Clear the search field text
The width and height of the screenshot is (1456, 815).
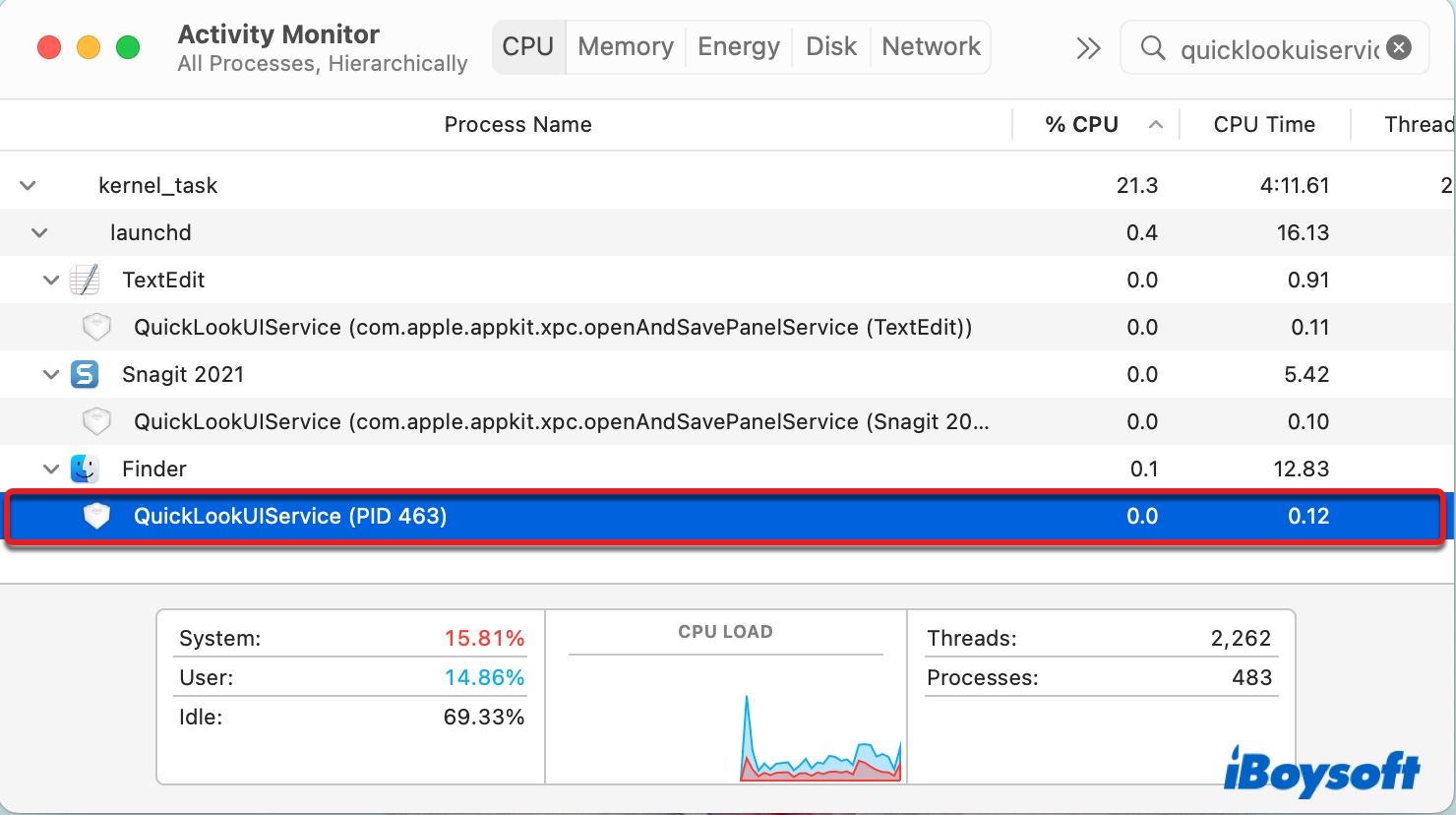click(x=1399, y=47)
